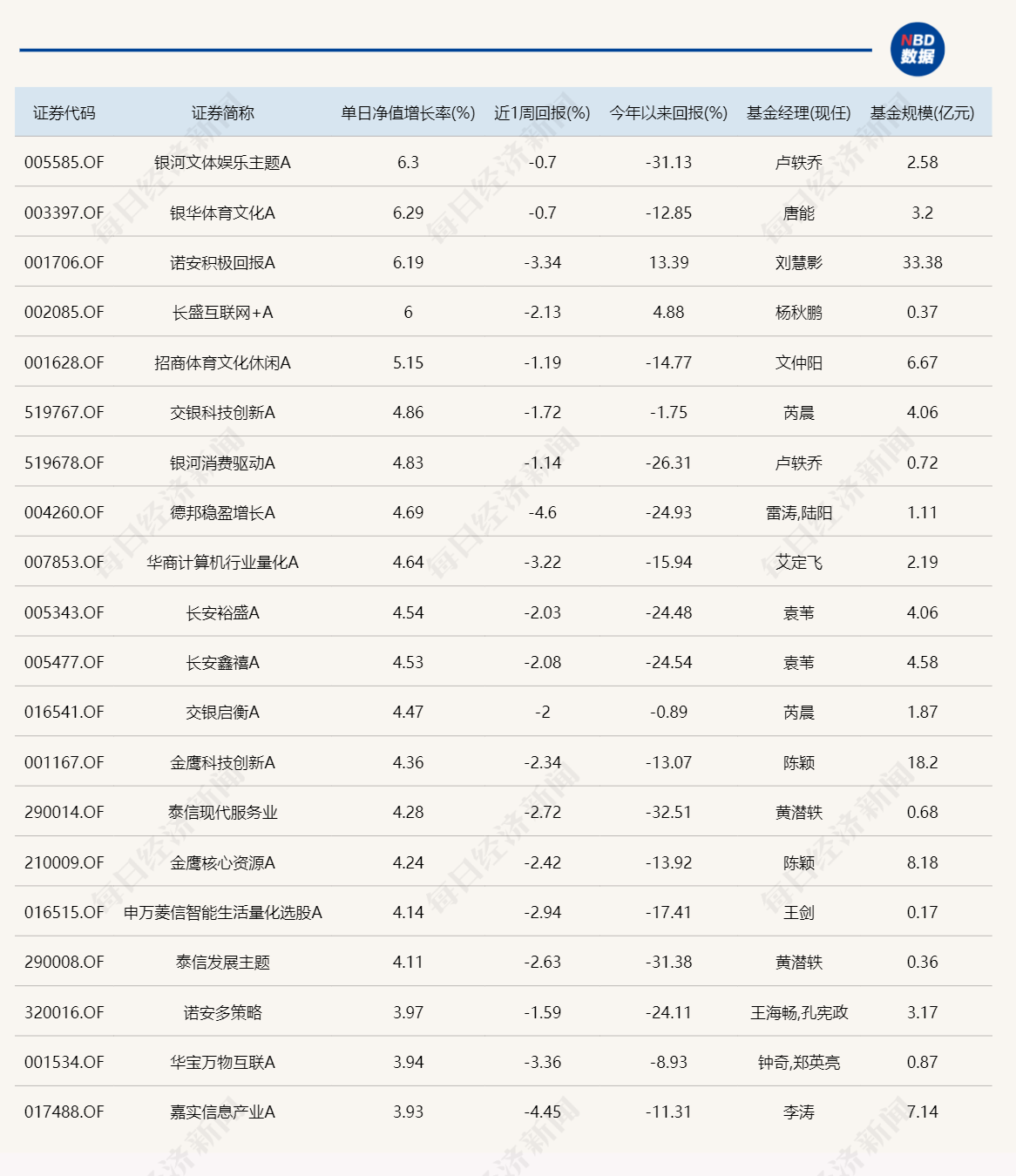Click code 320016.OF

[64, 1012]
